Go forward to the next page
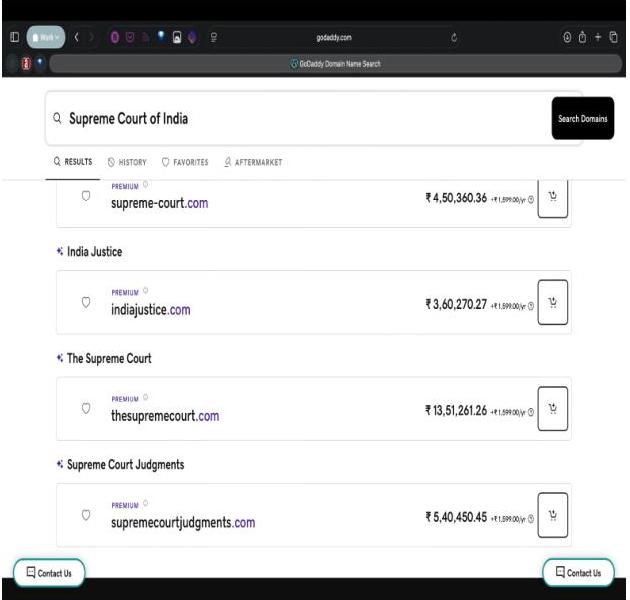Image resolution: width=630 pixels, height=600 pixels. (91, 37)
